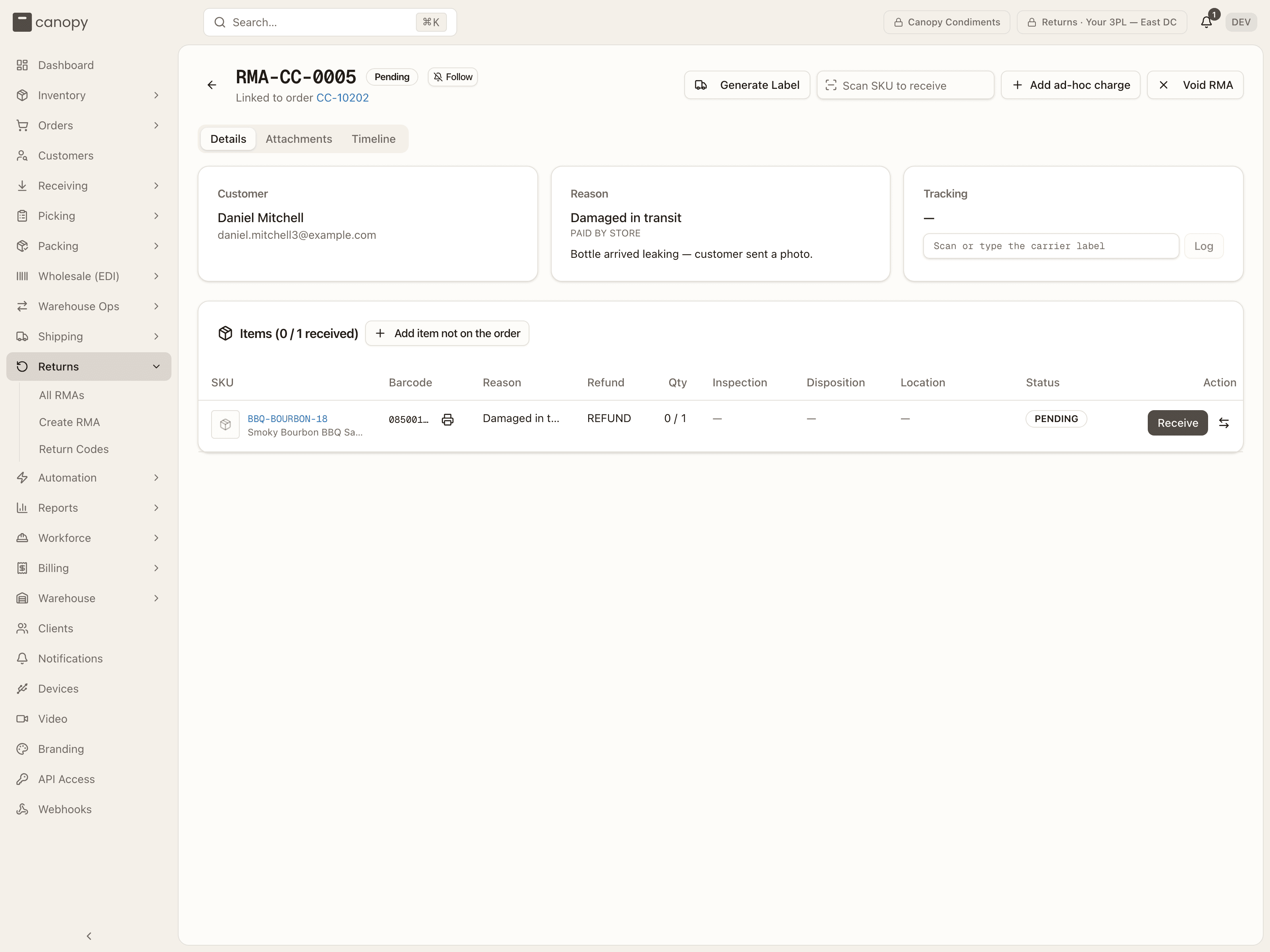Open Customers in the sidebar

point(89,155)
